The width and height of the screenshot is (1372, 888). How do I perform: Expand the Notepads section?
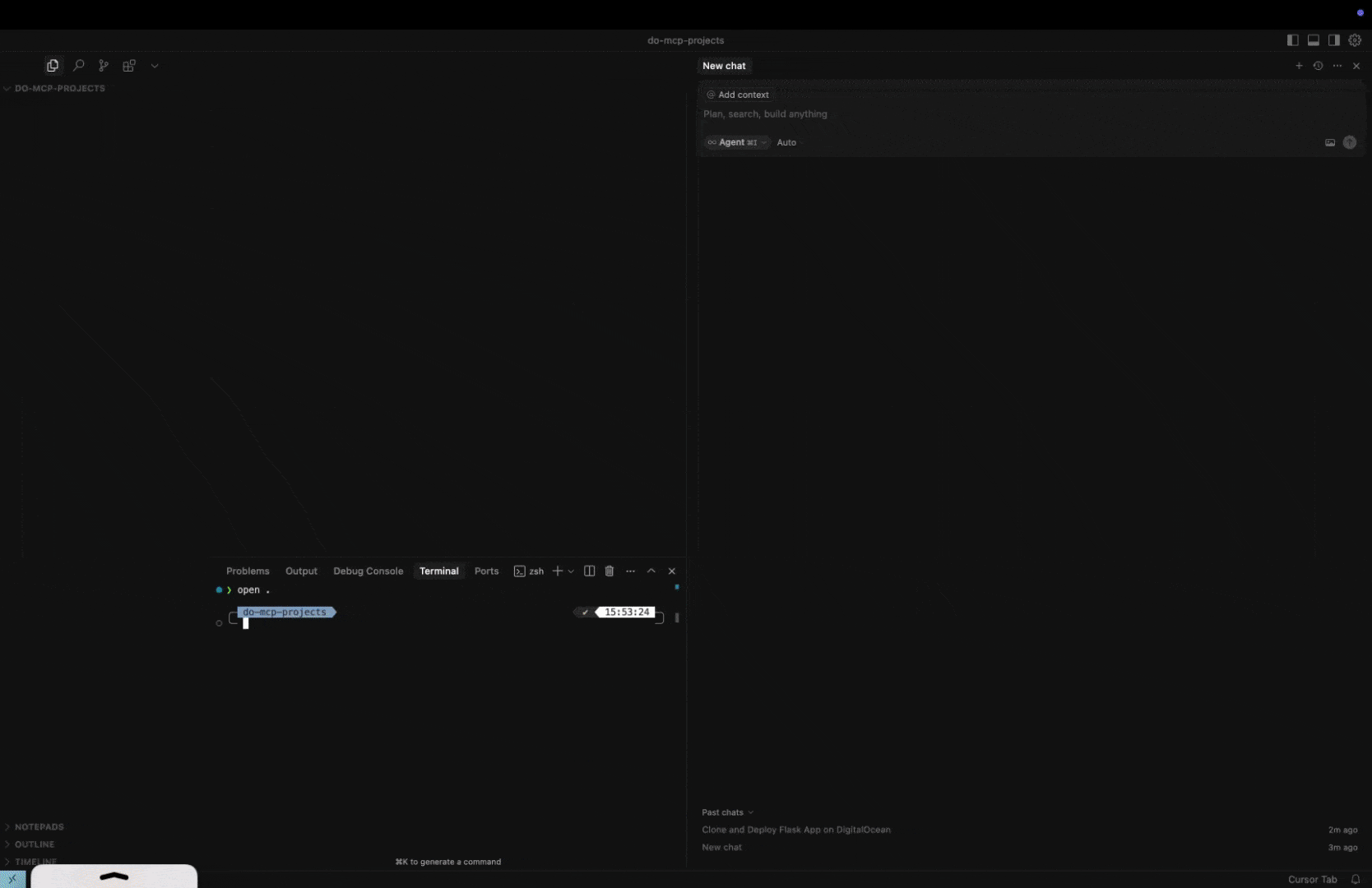pos(39,827)
